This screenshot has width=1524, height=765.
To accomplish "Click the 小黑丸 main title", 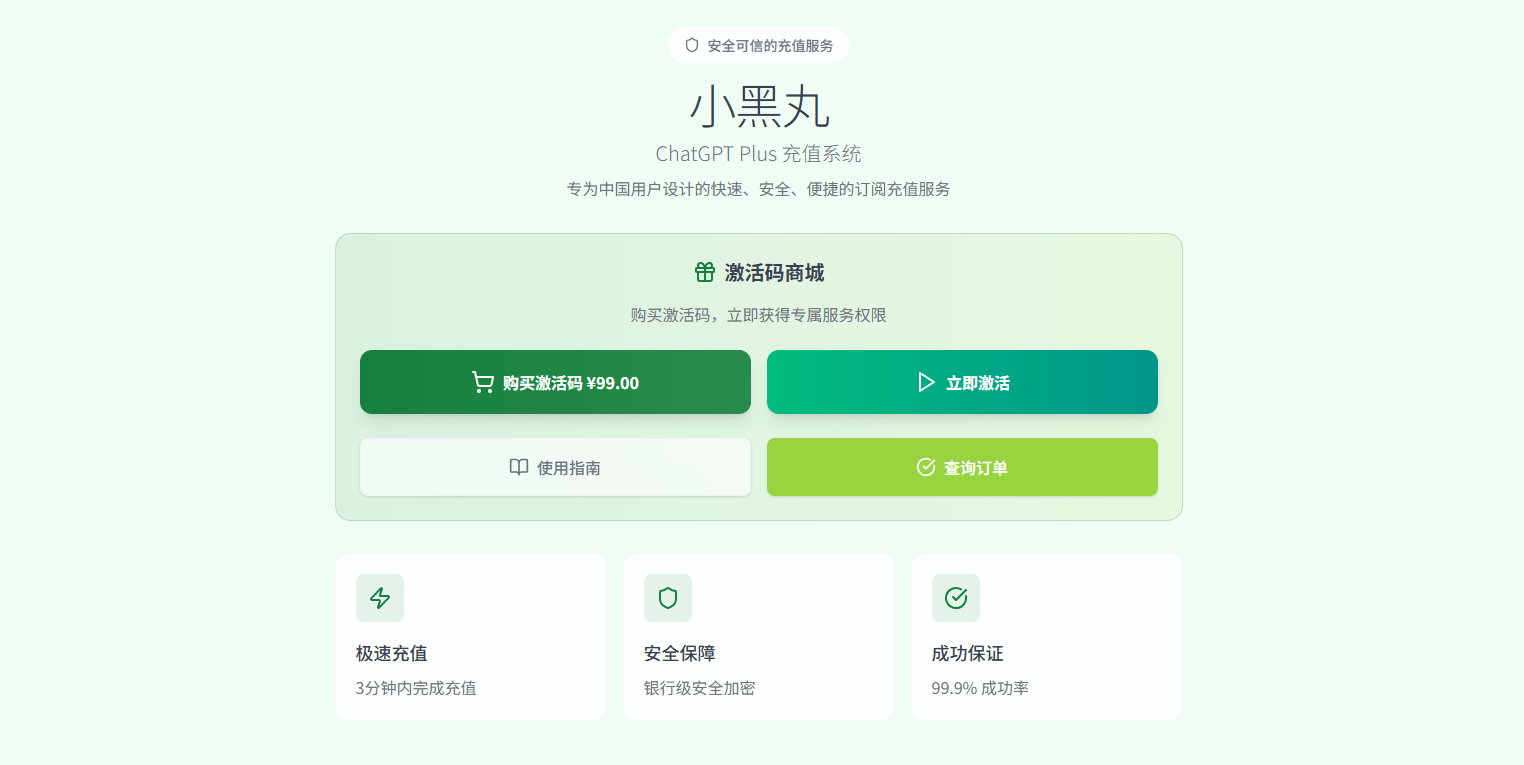I will (760, 107).
